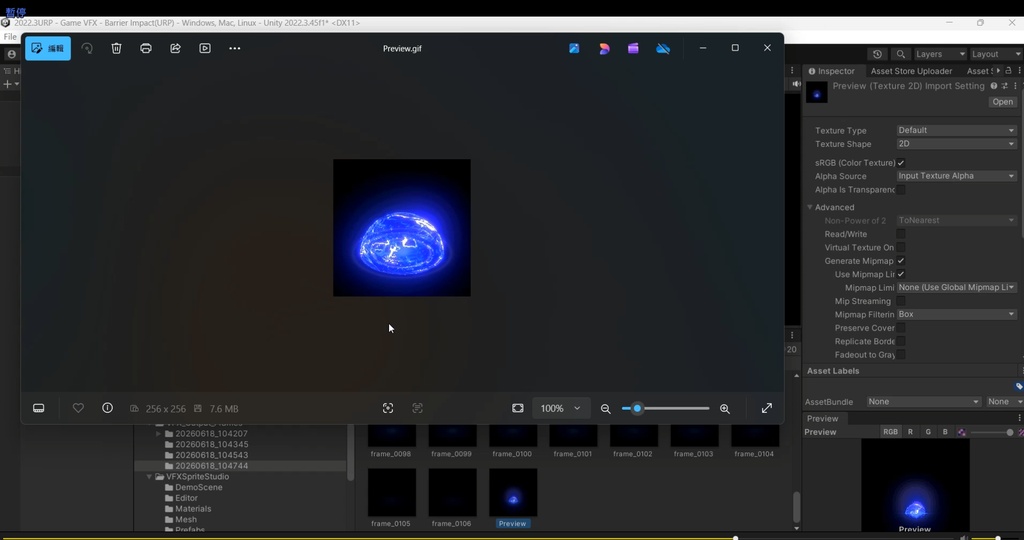Open the three-dot See more menu
Screen dimensions: 1024x540
(234, 48)
